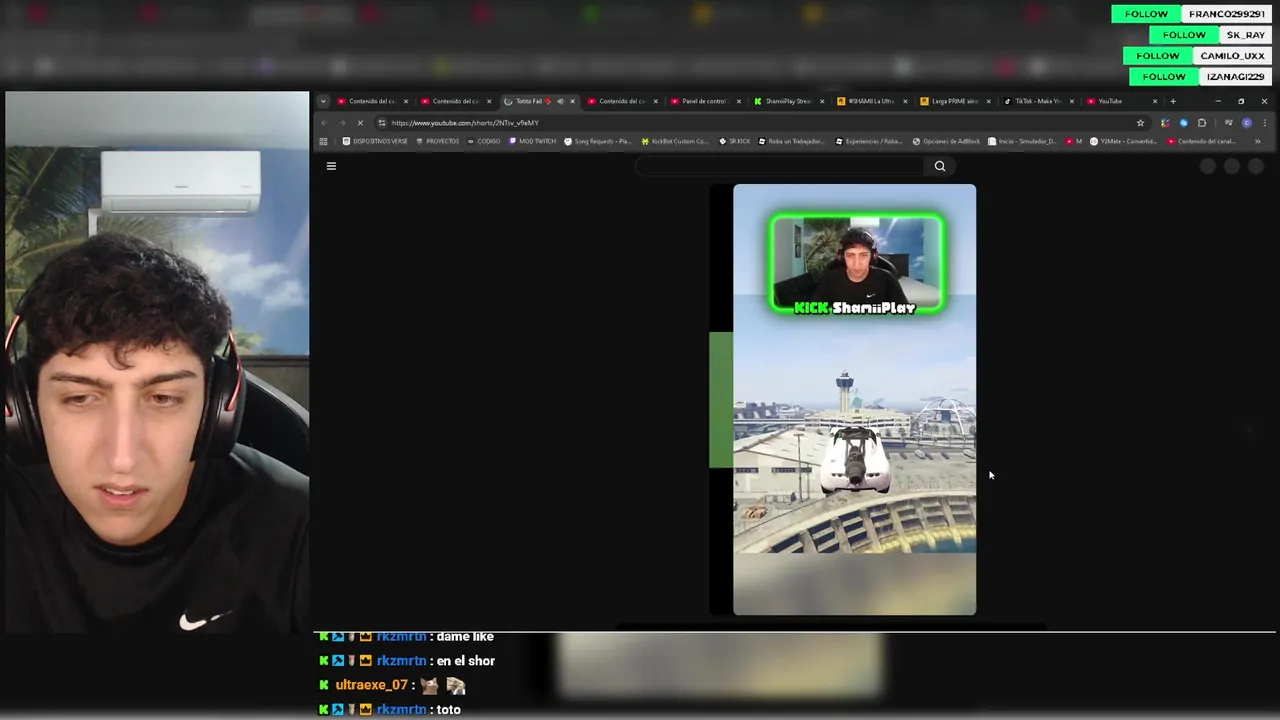Close the TikTok tab
Viewport: 1280px width, 720px height.
click(x=1071, y=101)
